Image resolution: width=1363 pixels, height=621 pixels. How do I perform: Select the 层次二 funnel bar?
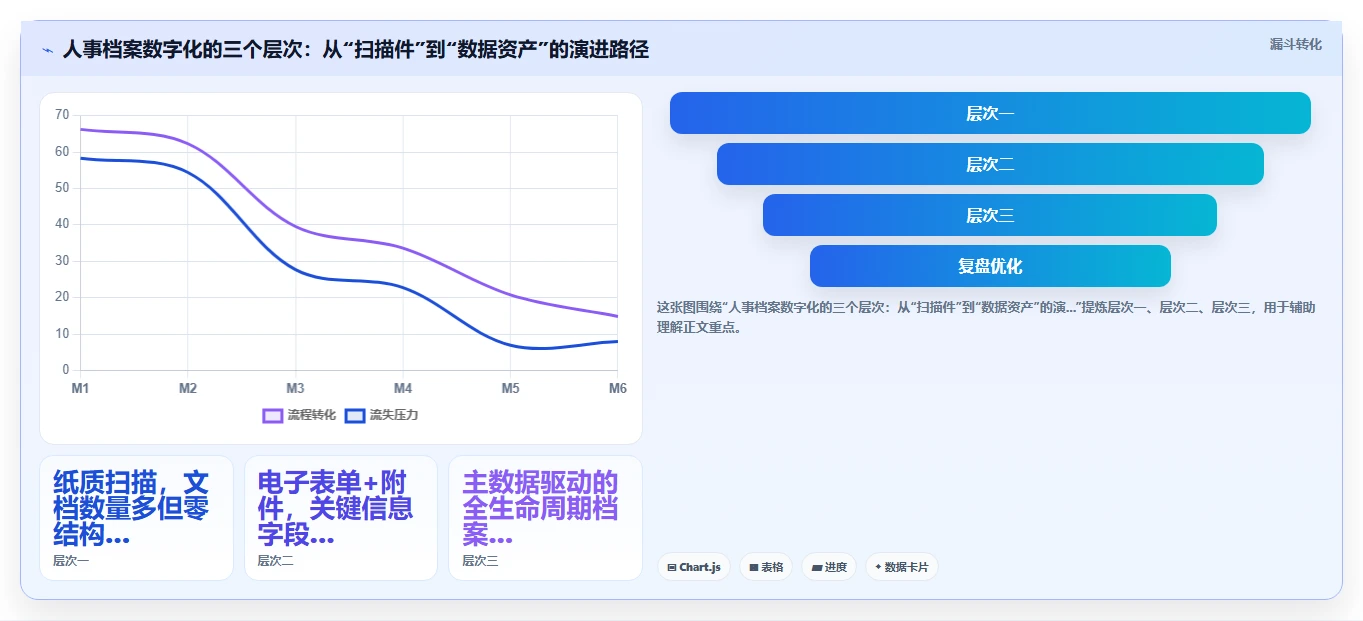click(990, 164)
